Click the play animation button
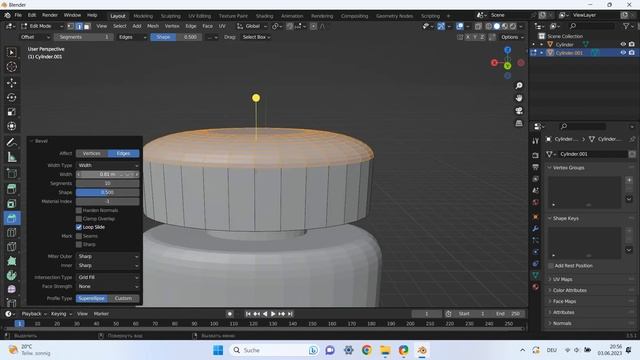The width and height of the screenshot is (640, 360). (273, 314)
